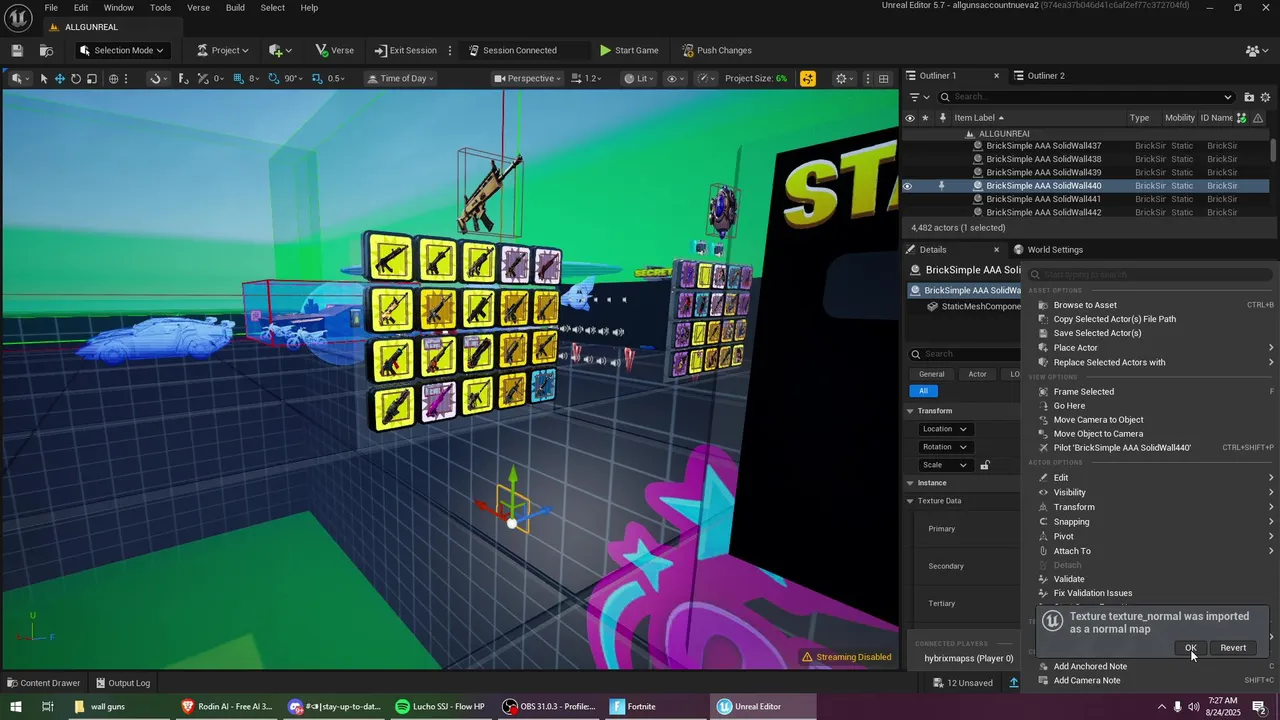
Task: Select the Translate move tool
Action: pyautogui.click(x=60, y=78)
